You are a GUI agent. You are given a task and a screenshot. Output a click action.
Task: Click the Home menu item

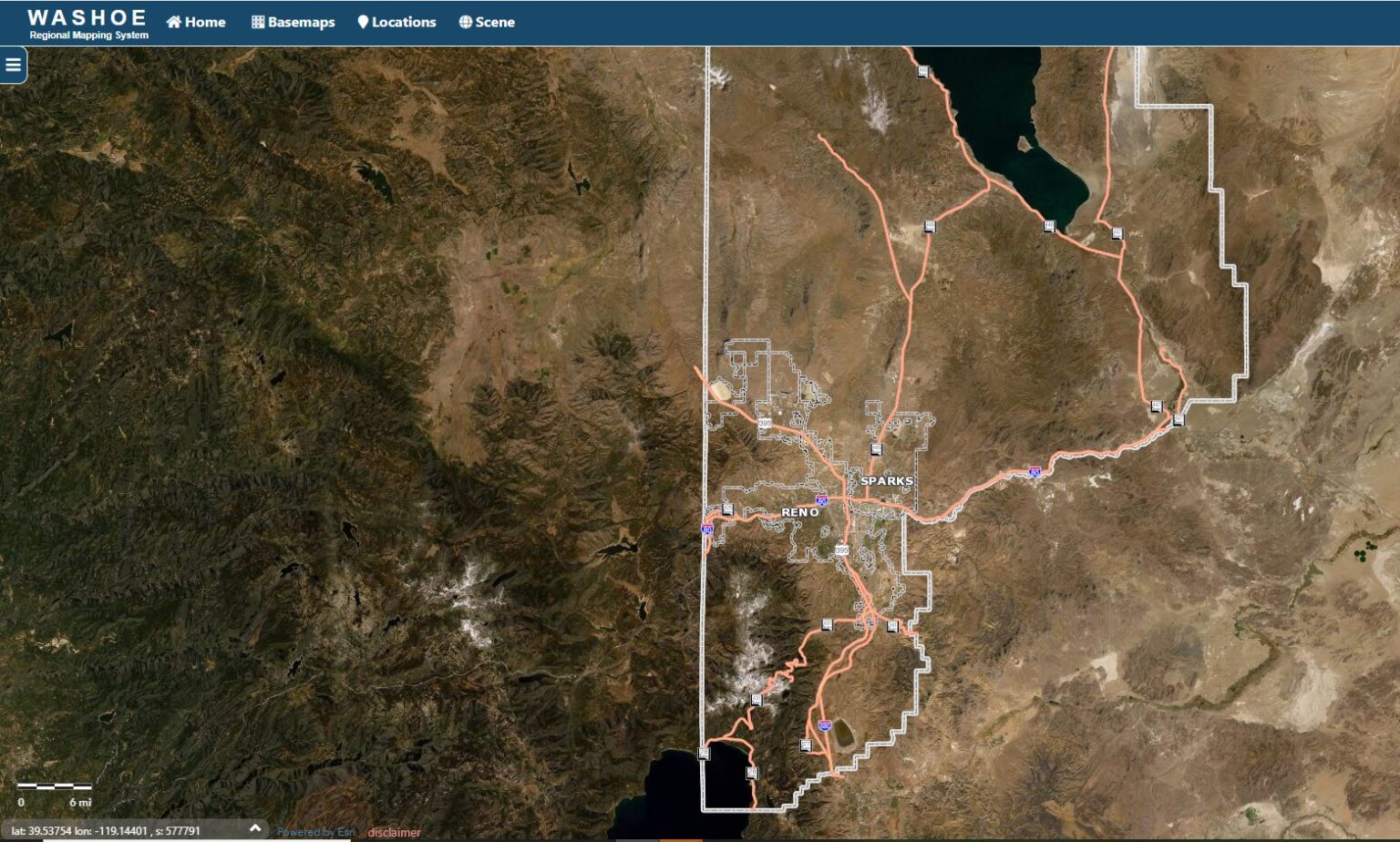(196, 22)
